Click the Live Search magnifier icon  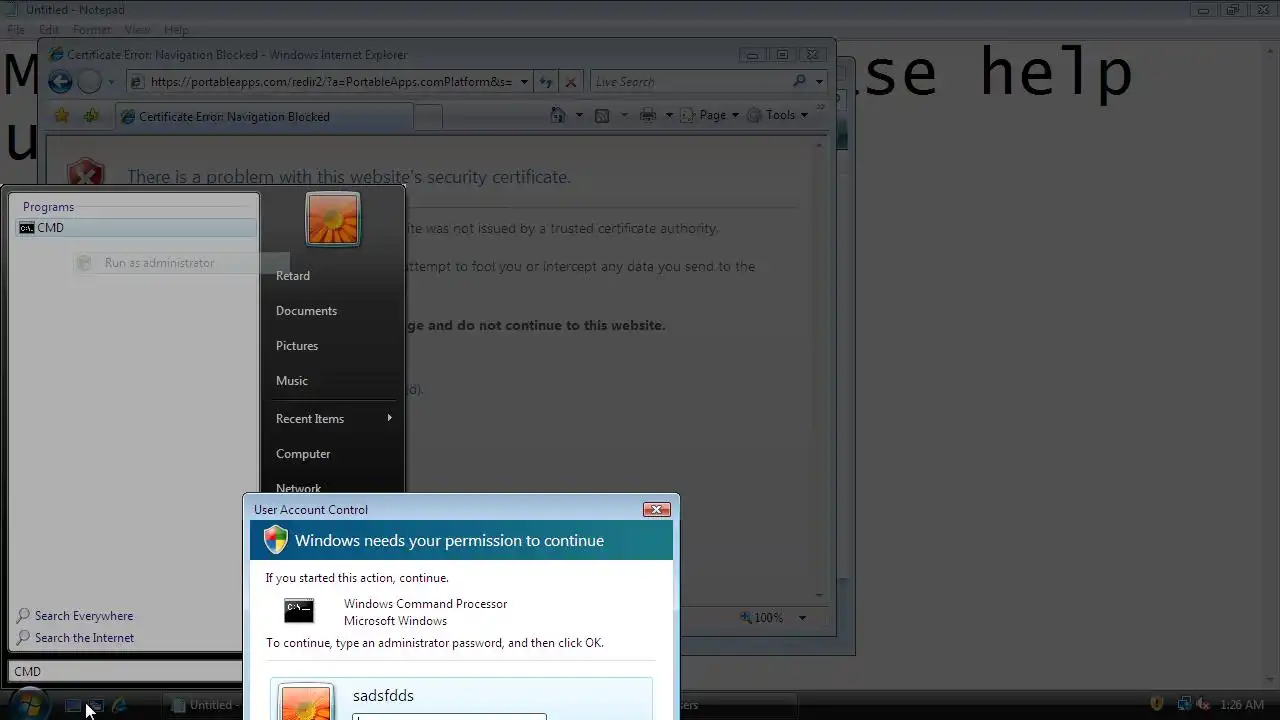[x=800, y=82]
